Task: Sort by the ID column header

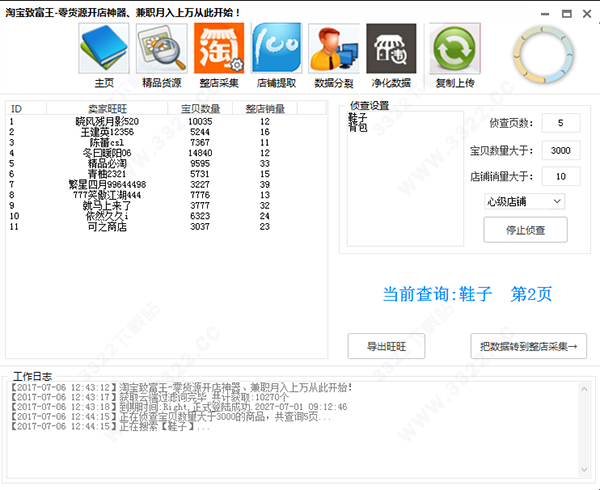Action: tap(26, 109)
